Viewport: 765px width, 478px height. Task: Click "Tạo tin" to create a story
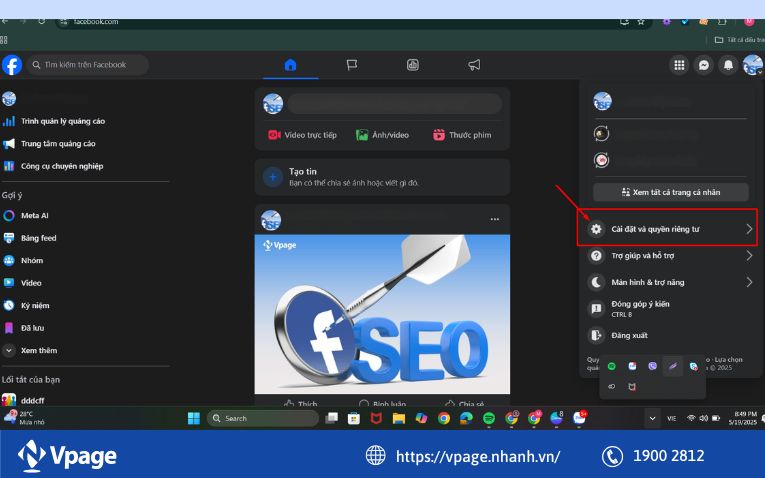(382, 177)
